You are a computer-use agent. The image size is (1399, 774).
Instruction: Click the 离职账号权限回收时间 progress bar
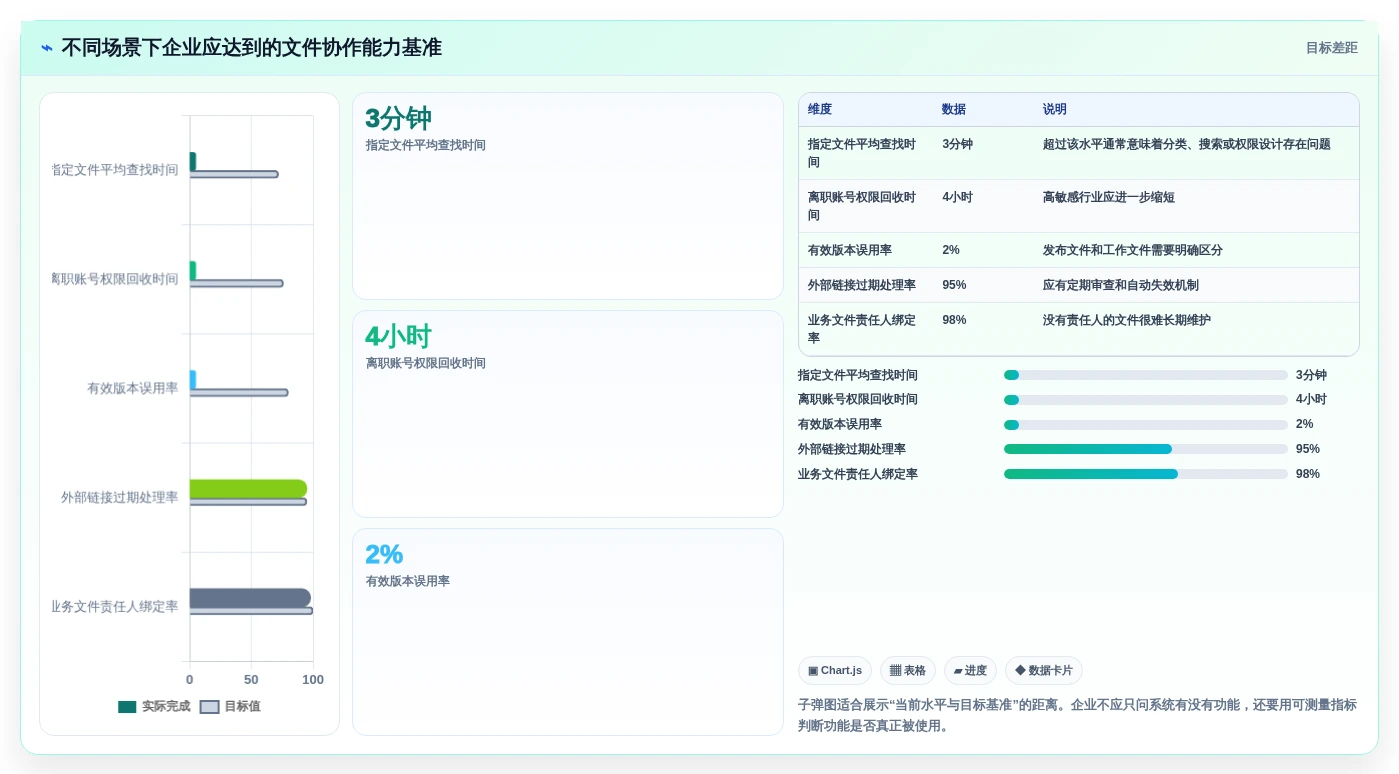[x=1145, y=399]
